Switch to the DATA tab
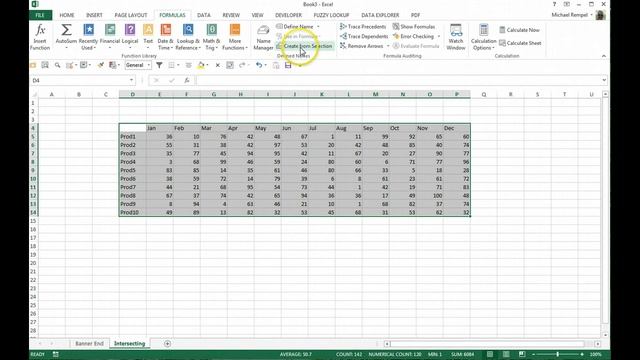The width and height of the screenshot is (640, 360). point(204,15)
